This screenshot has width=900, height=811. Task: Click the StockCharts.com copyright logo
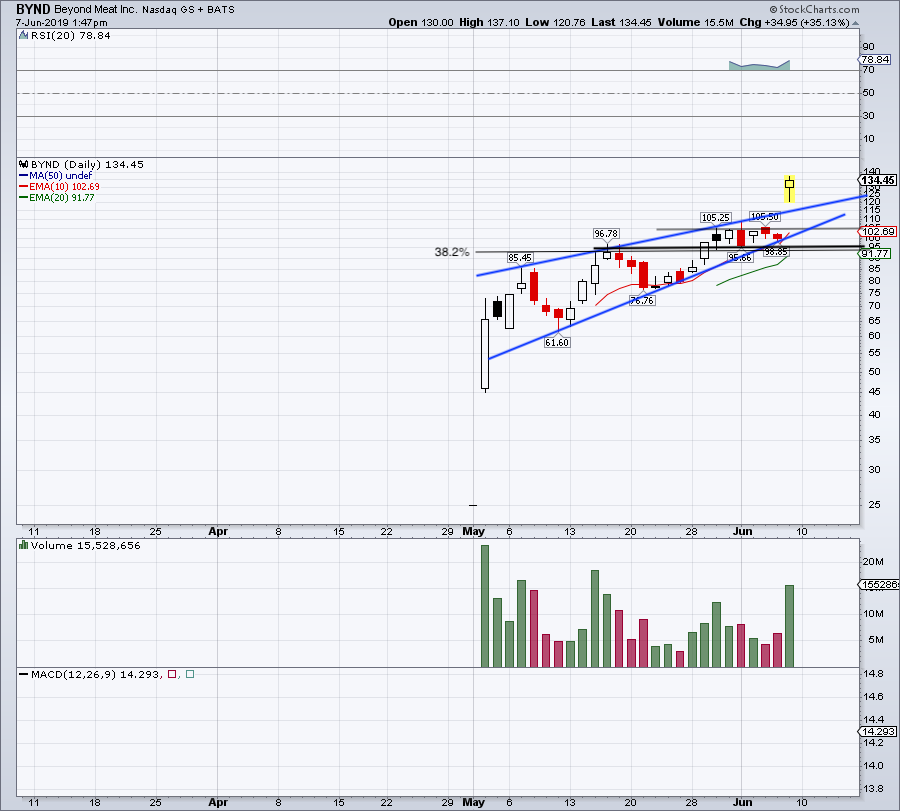814,9
